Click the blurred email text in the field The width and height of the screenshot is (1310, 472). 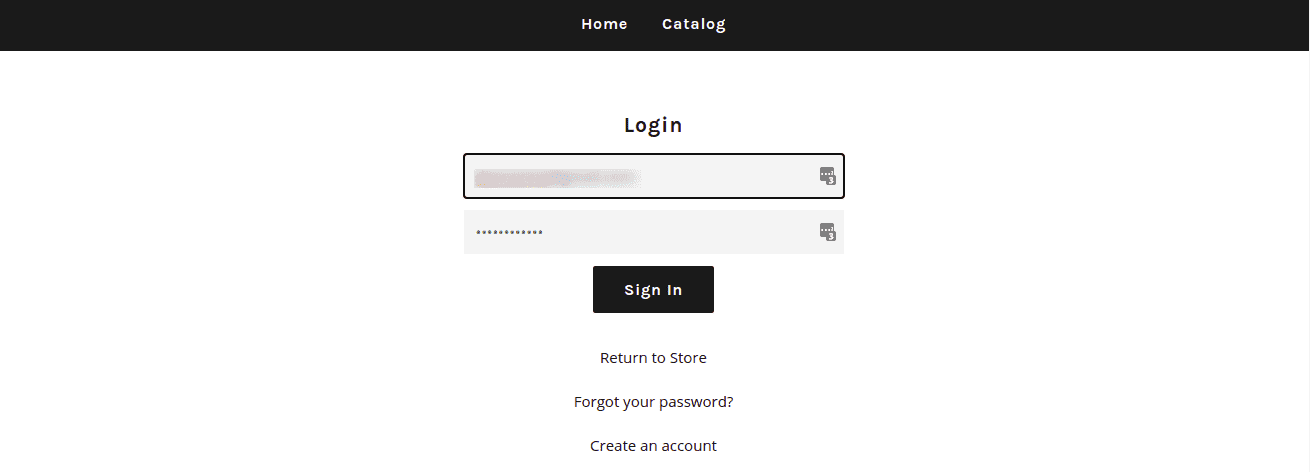[556, 178]
